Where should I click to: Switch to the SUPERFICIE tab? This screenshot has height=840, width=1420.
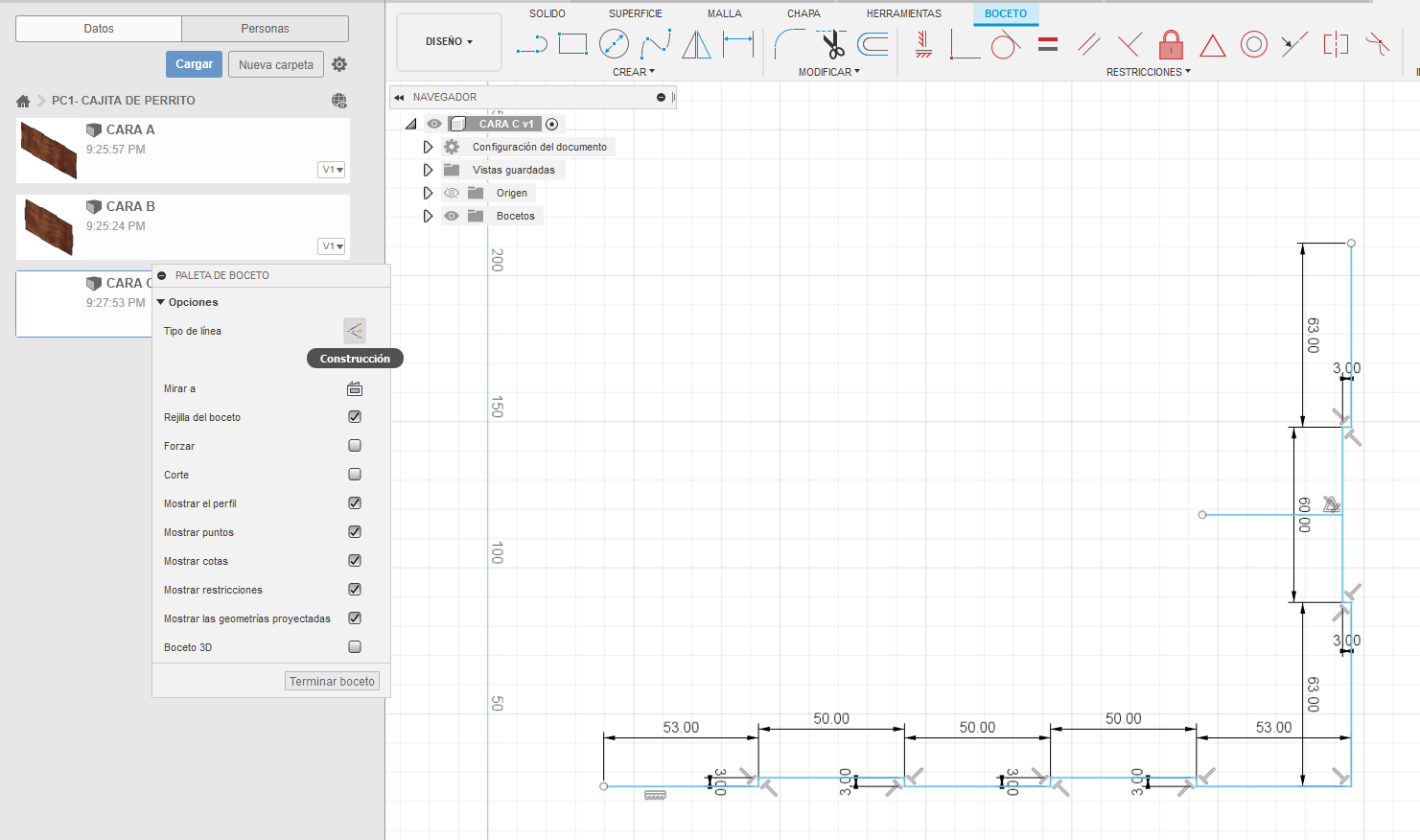tap(636, 13)
